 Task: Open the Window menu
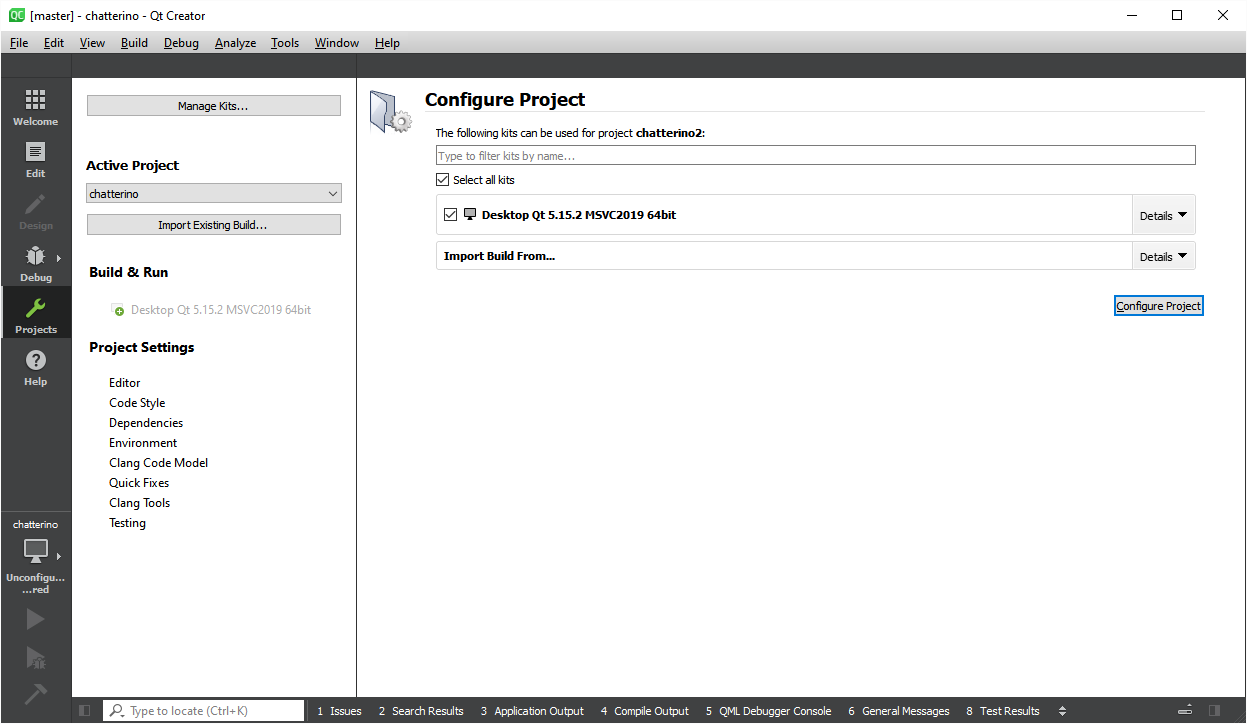(337, 43)
